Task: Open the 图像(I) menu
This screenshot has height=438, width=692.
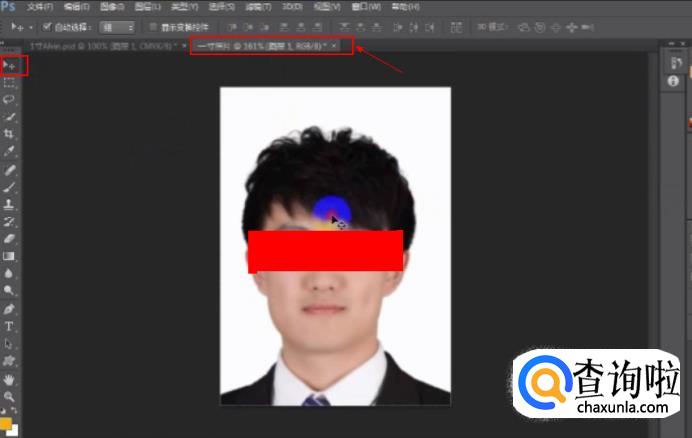Action: (111, 6)
